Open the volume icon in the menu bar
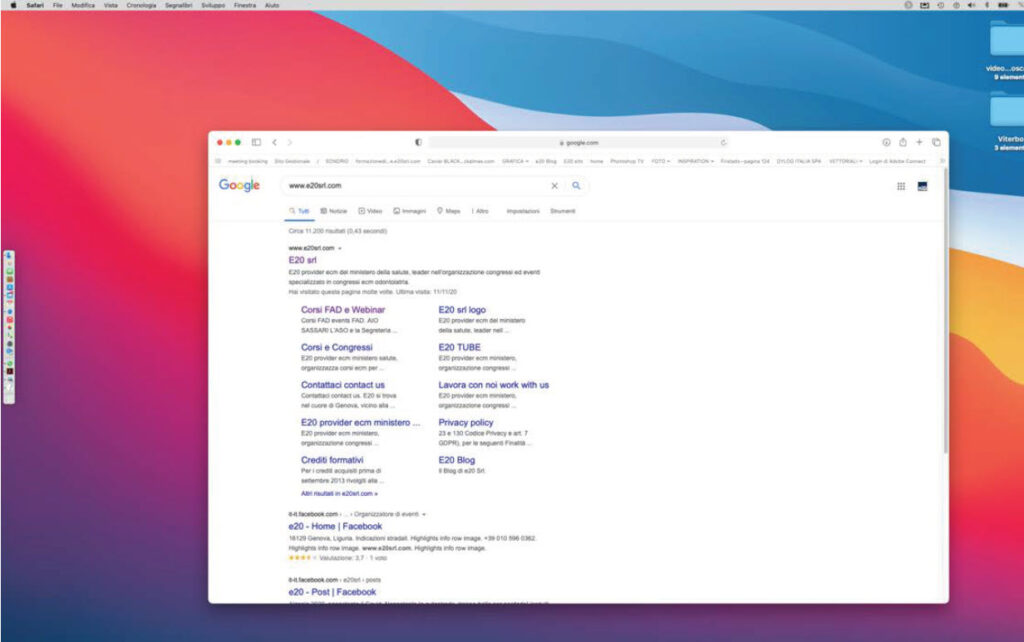This screenshot has height=642, width=1024. coord(971,5)
